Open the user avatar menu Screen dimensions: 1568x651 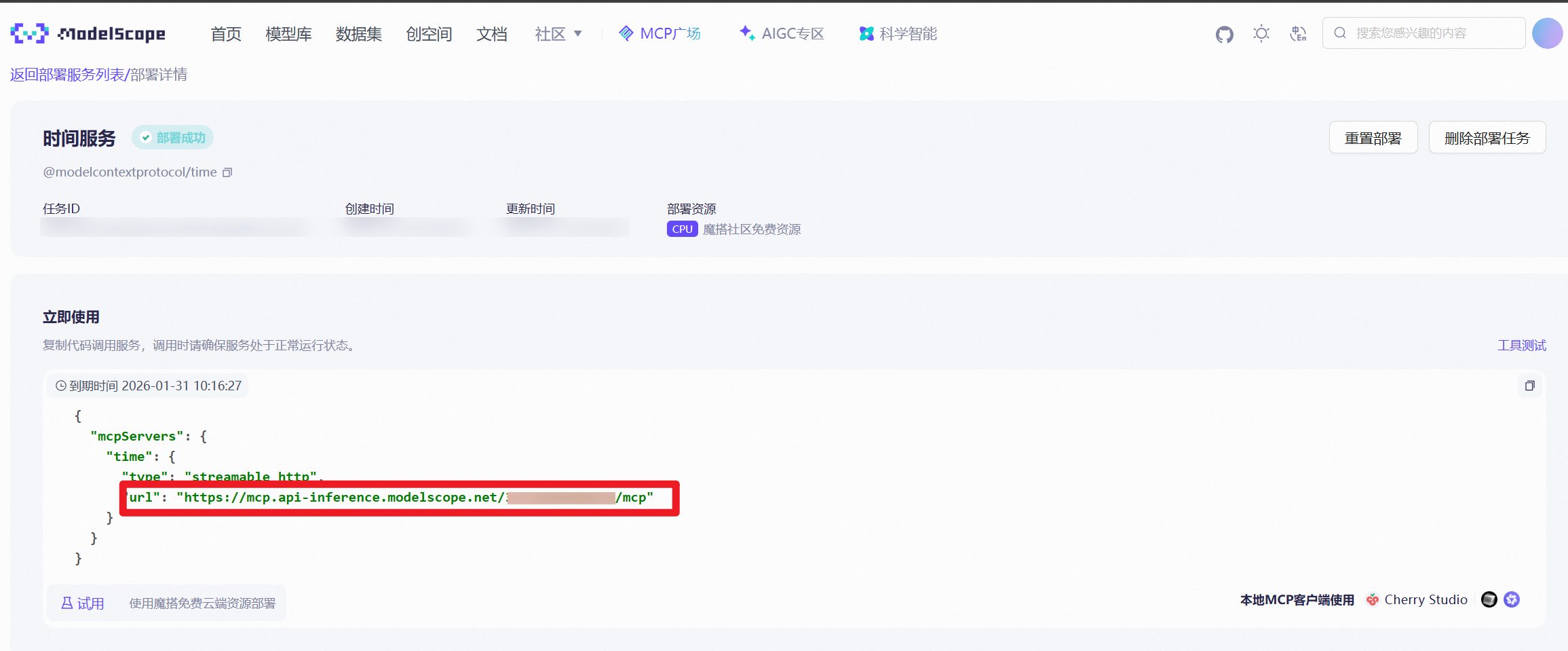1547,33
